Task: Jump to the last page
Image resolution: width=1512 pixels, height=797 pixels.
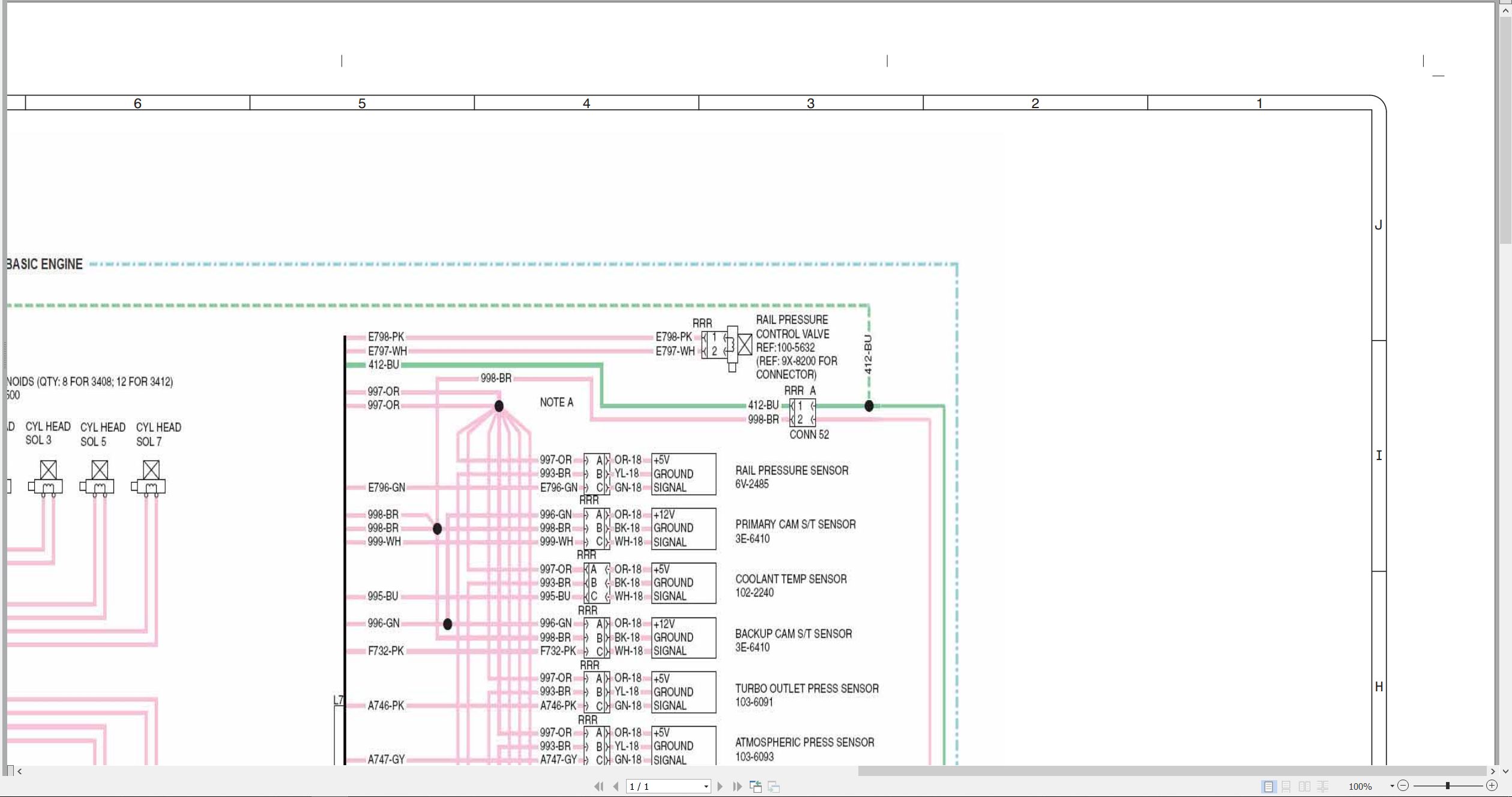Action: tap(737, 786)
